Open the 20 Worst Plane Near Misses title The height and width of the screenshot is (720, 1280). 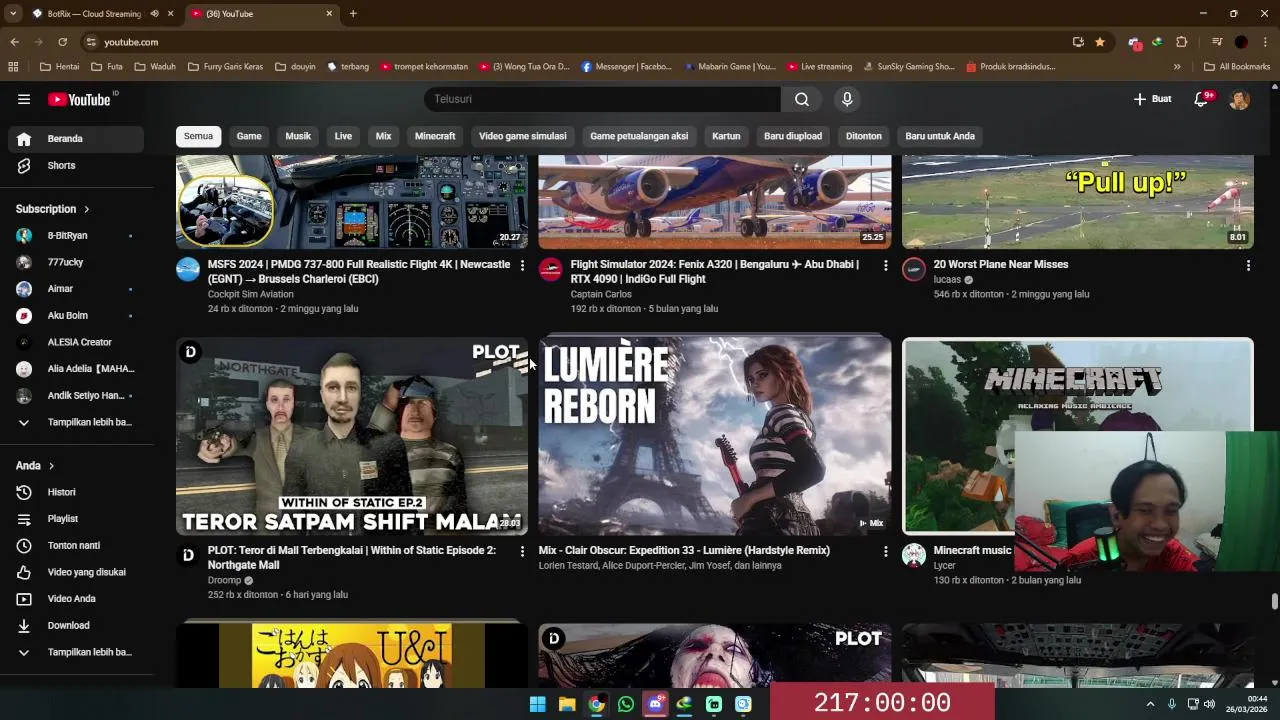(1001, 264)
